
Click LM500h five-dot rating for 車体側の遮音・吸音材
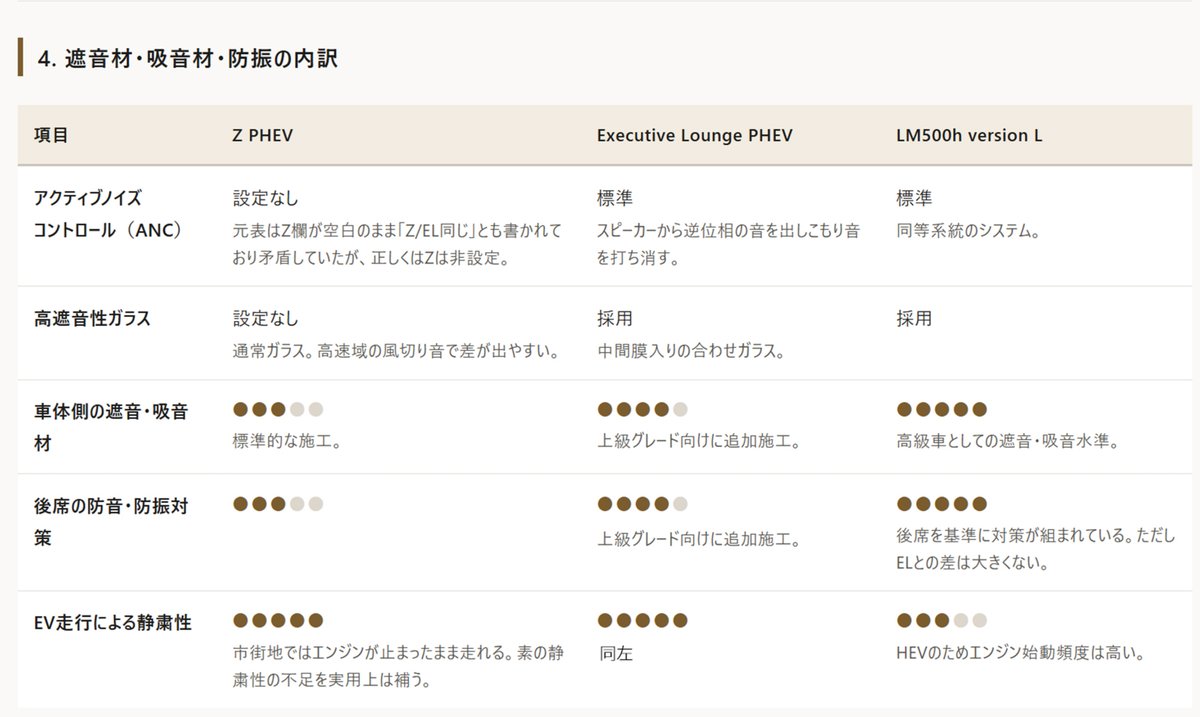click(x=942, y=409)
